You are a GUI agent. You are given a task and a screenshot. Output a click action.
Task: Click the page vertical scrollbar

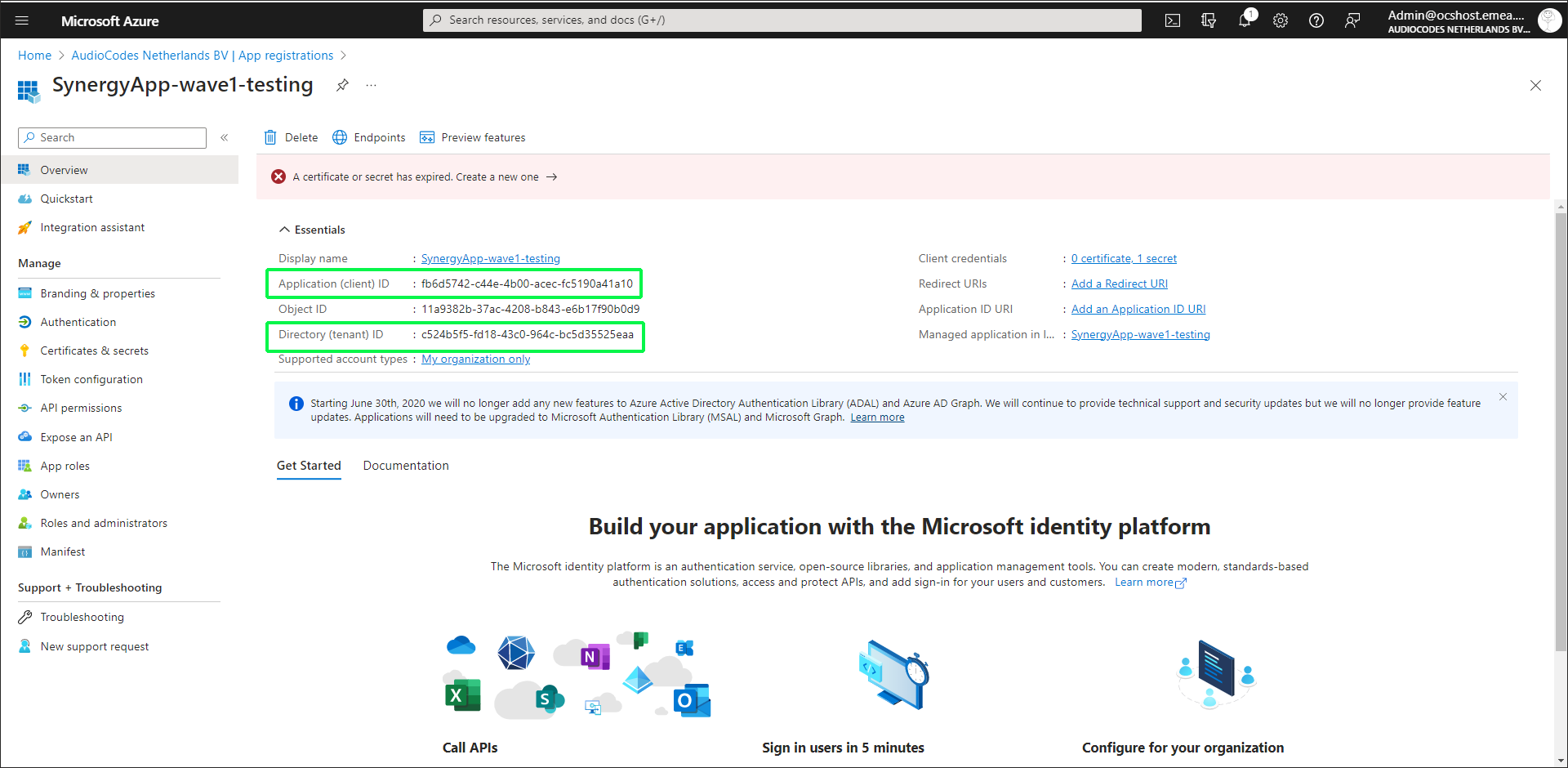[x=1561, y=433]
